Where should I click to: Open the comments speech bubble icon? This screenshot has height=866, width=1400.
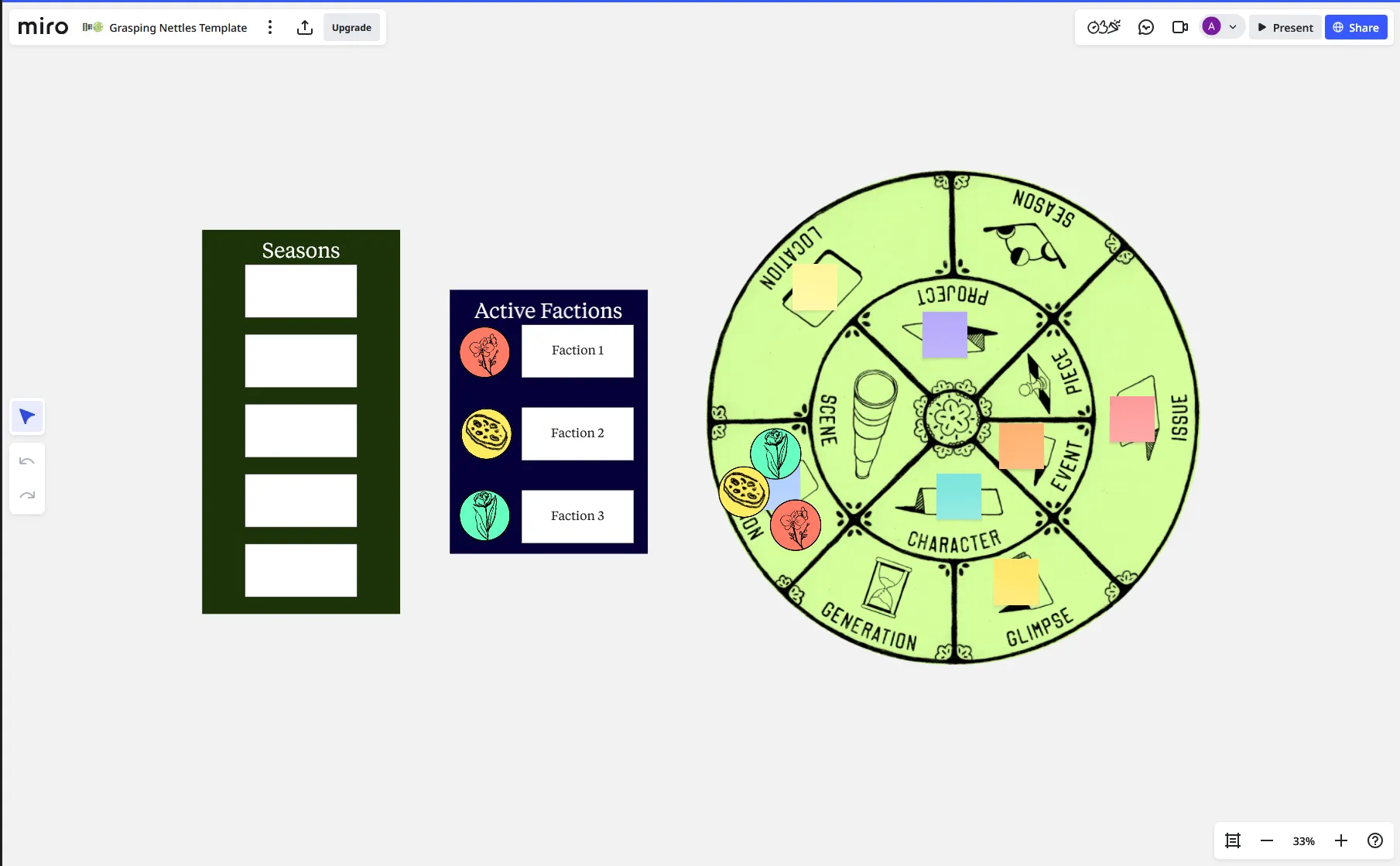pyautogui.click(x=1146, y=28)
